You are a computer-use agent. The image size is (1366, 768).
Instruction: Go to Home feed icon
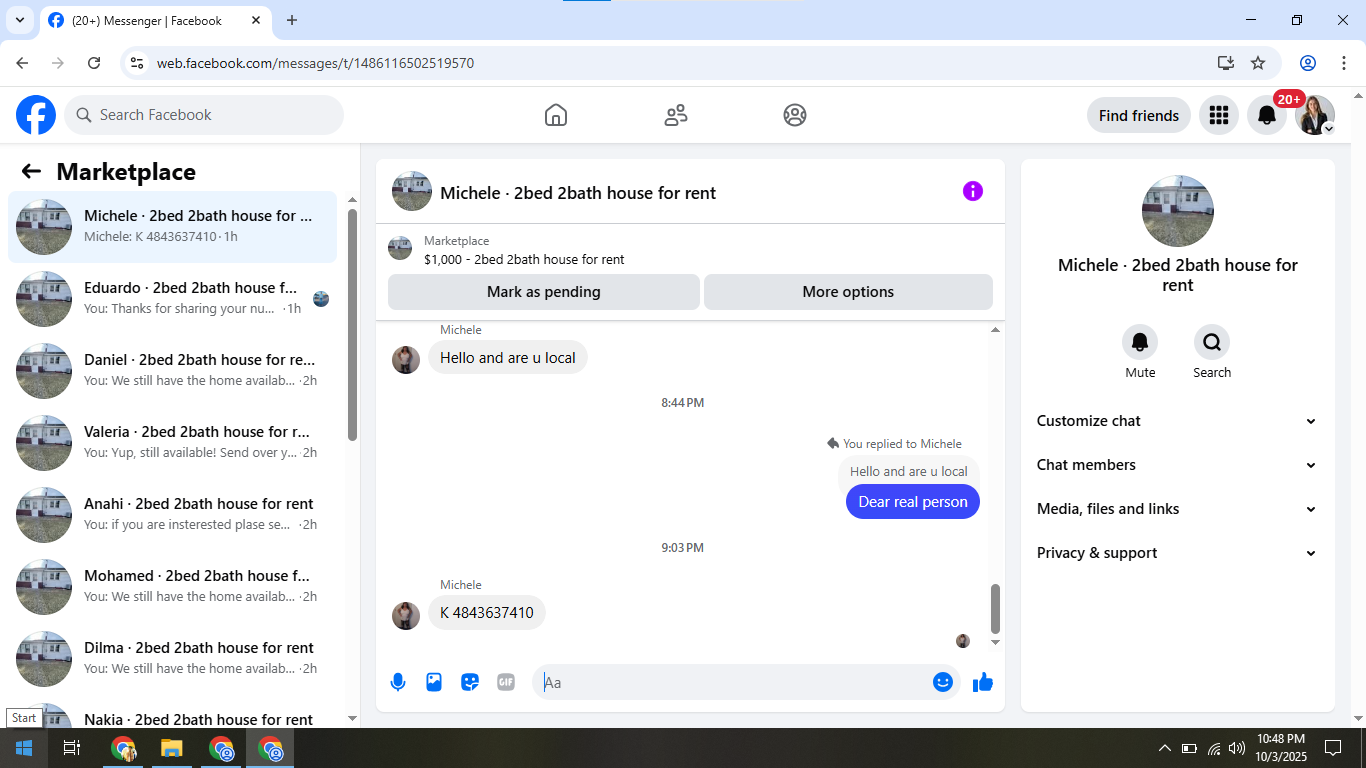[556, 115]
